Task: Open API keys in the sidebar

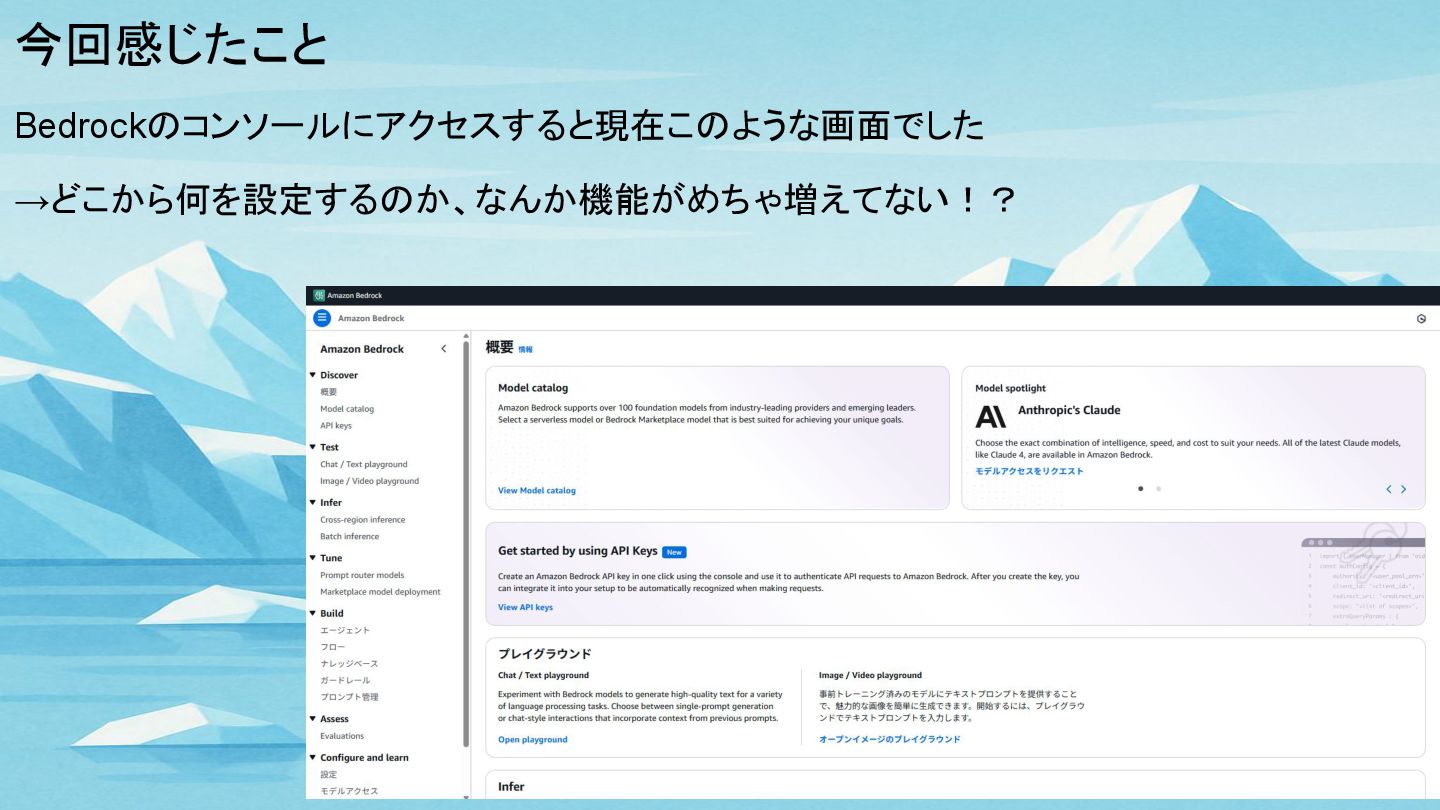Action: (336, 426)
